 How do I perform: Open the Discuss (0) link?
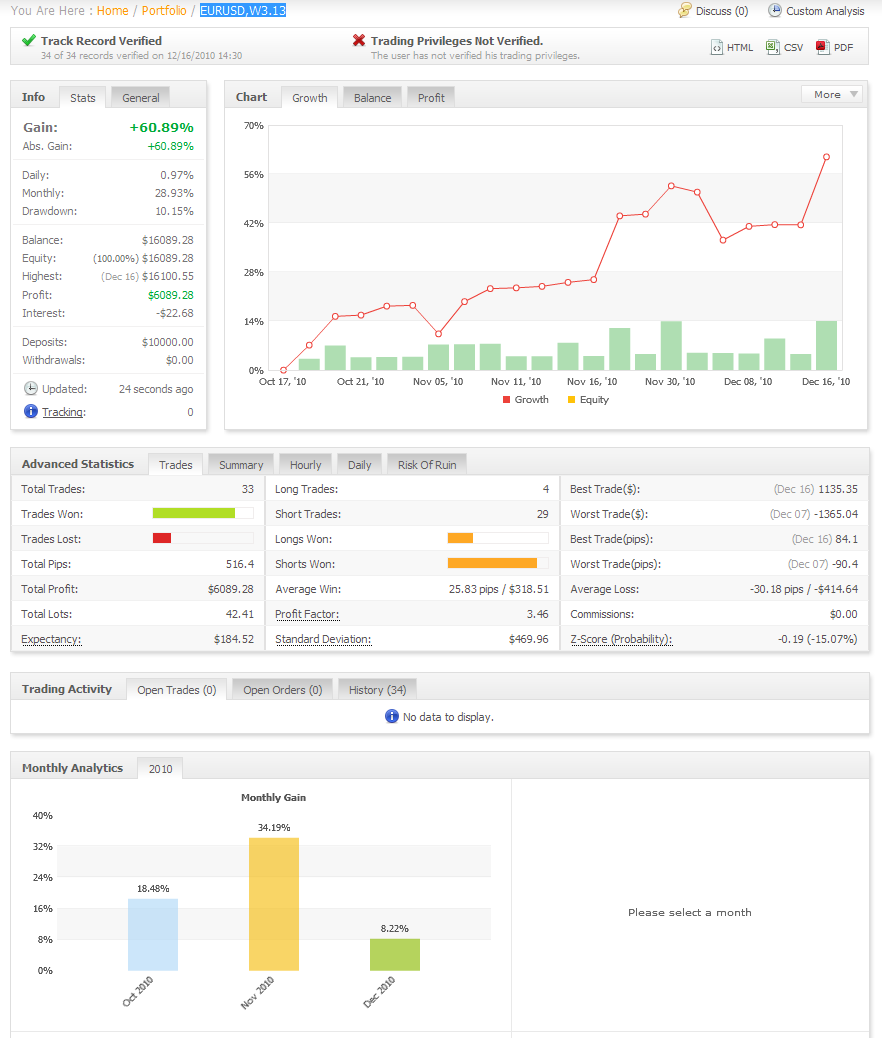click(722, 11)
